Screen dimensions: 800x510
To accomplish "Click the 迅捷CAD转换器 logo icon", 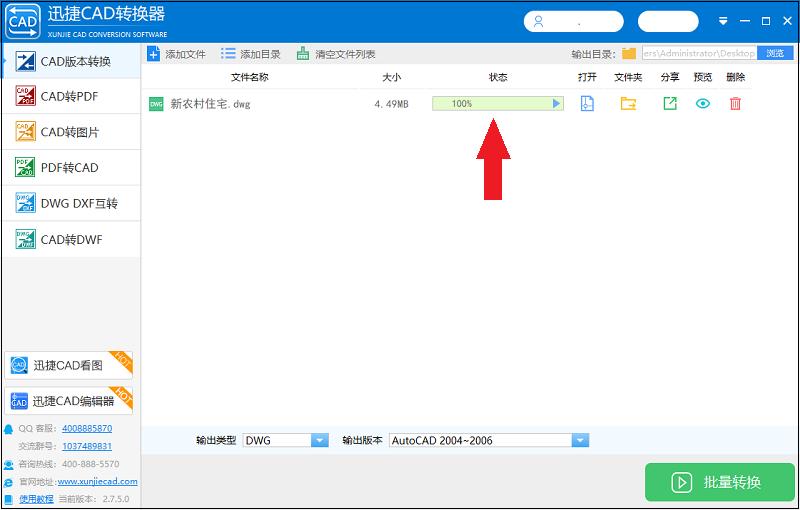I will [x=23, y=21].
